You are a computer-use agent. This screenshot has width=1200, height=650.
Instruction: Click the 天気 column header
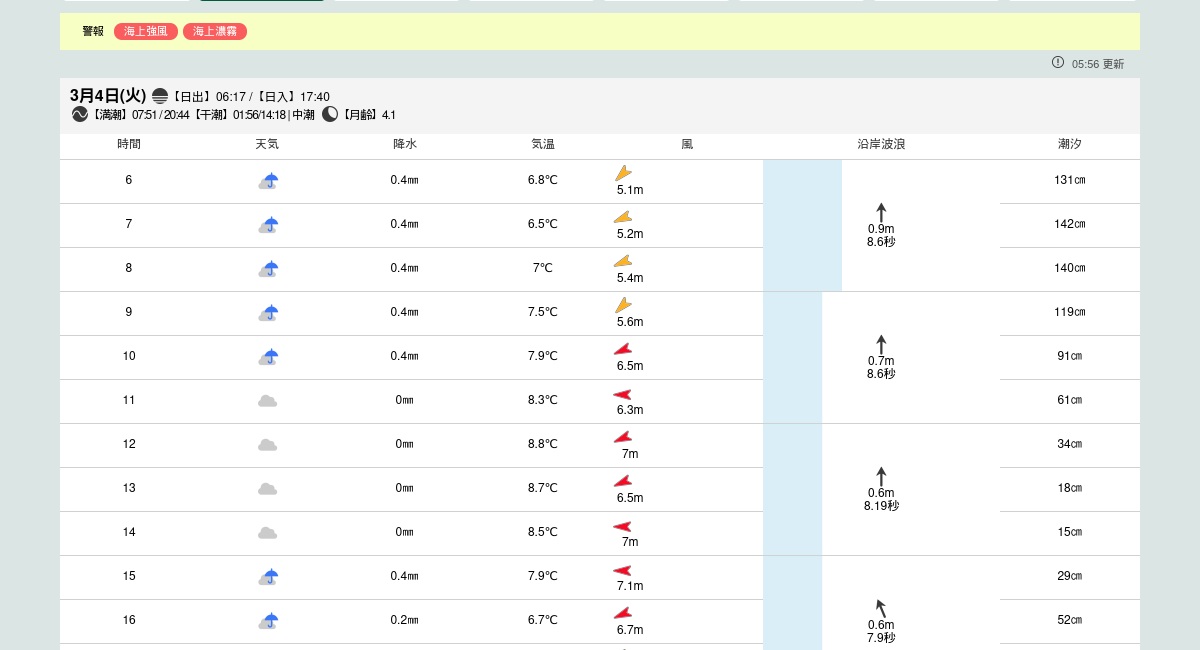[x=267, y=144]
